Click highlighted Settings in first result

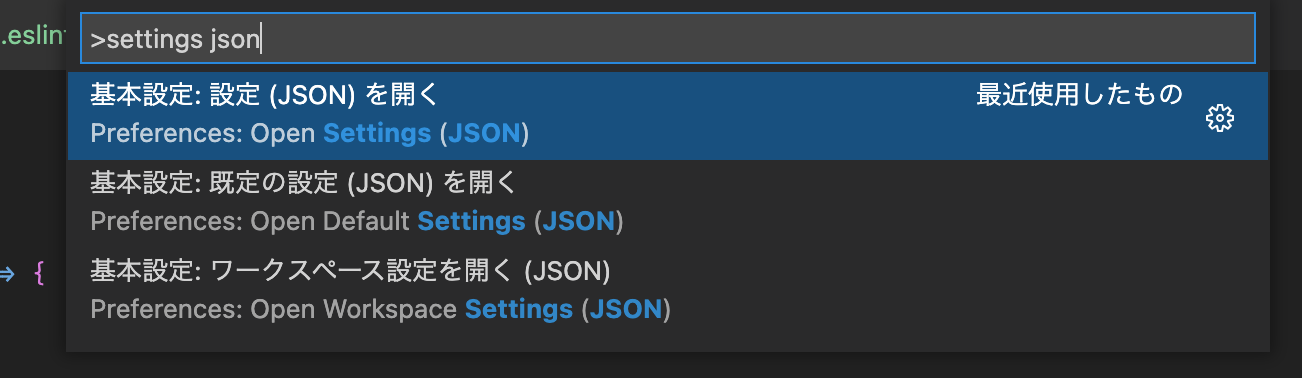(377, 133)
